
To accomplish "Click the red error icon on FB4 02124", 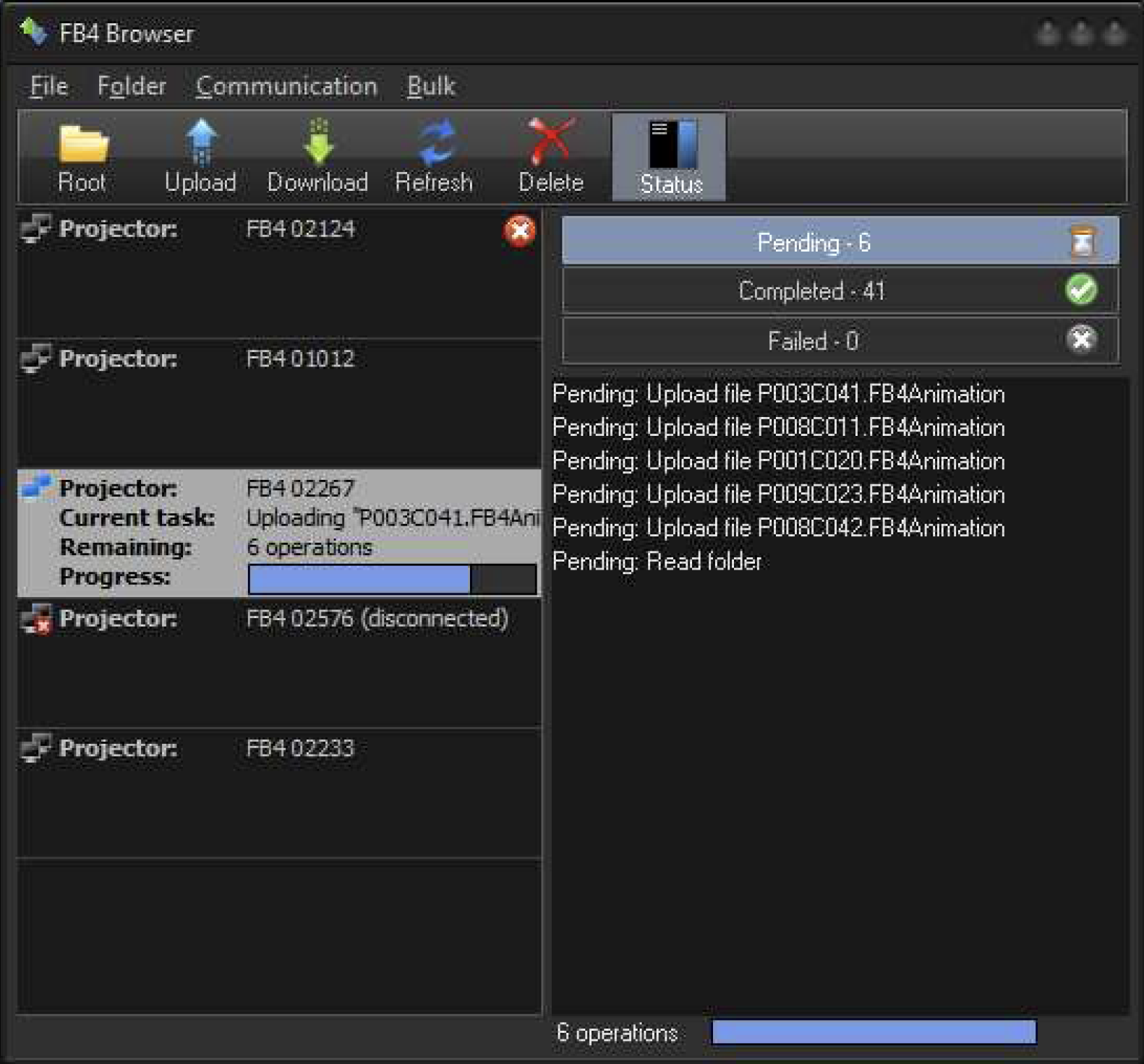I will pos(519,231).
